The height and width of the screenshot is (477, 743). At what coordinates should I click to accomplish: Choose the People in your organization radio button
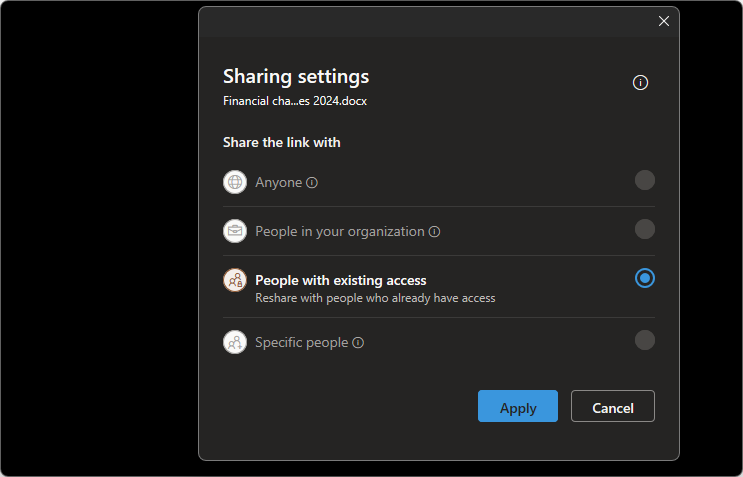(645, 229)
